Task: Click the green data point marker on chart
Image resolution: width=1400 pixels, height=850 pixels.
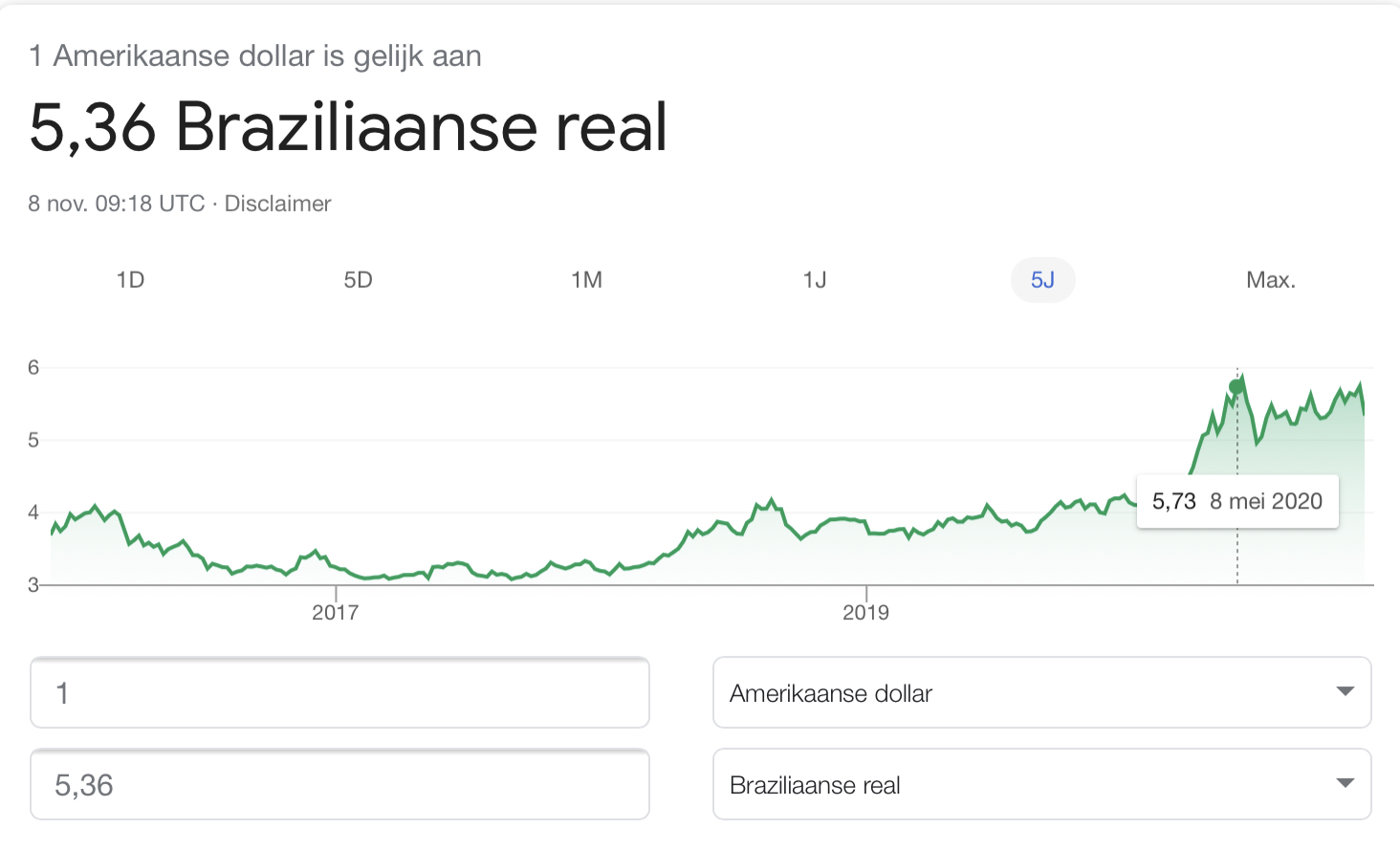Action: pyautogui.click(x=1236, y=386)
